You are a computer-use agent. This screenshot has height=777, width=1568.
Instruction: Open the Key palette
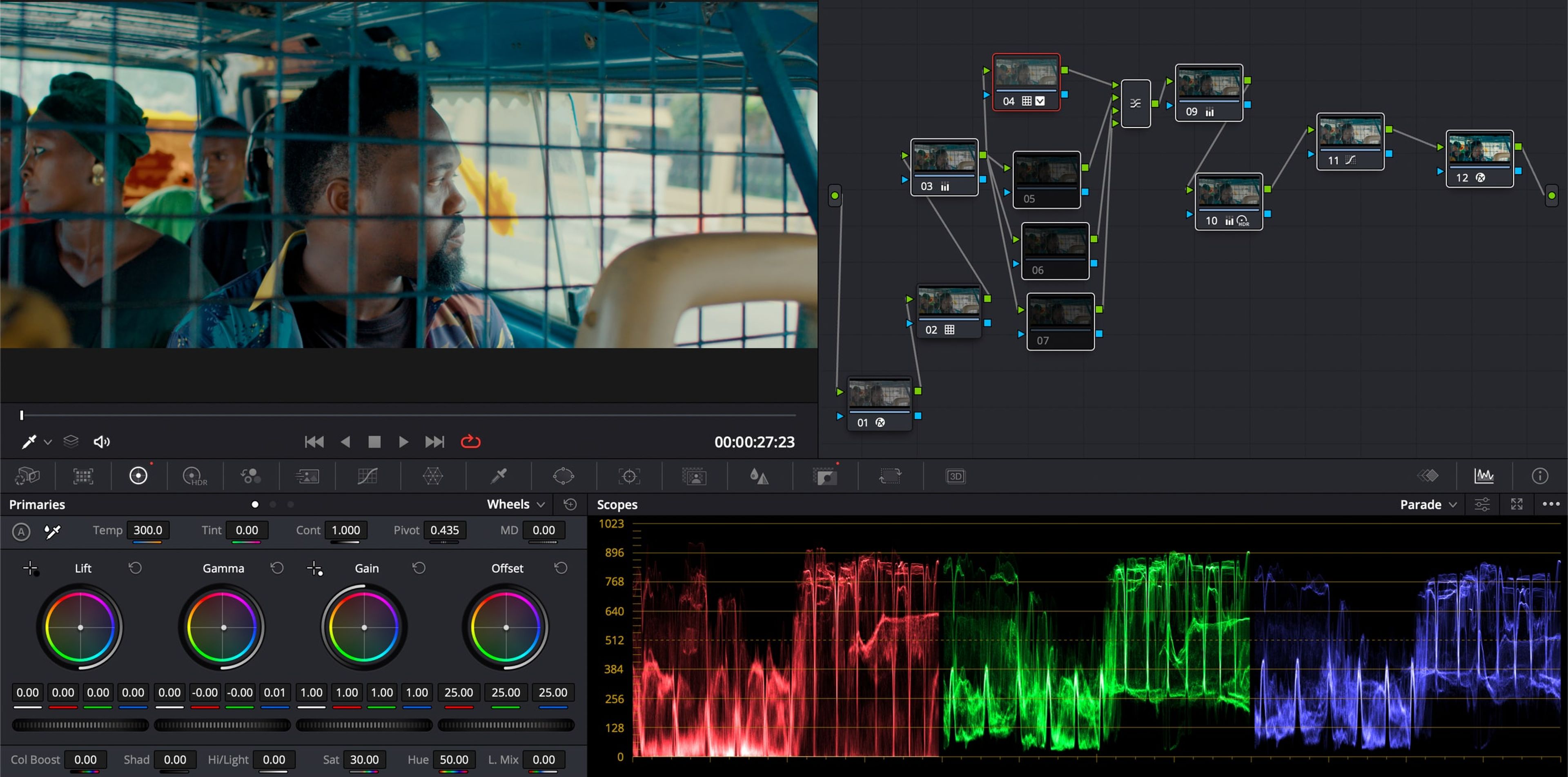tap(825, 476)
